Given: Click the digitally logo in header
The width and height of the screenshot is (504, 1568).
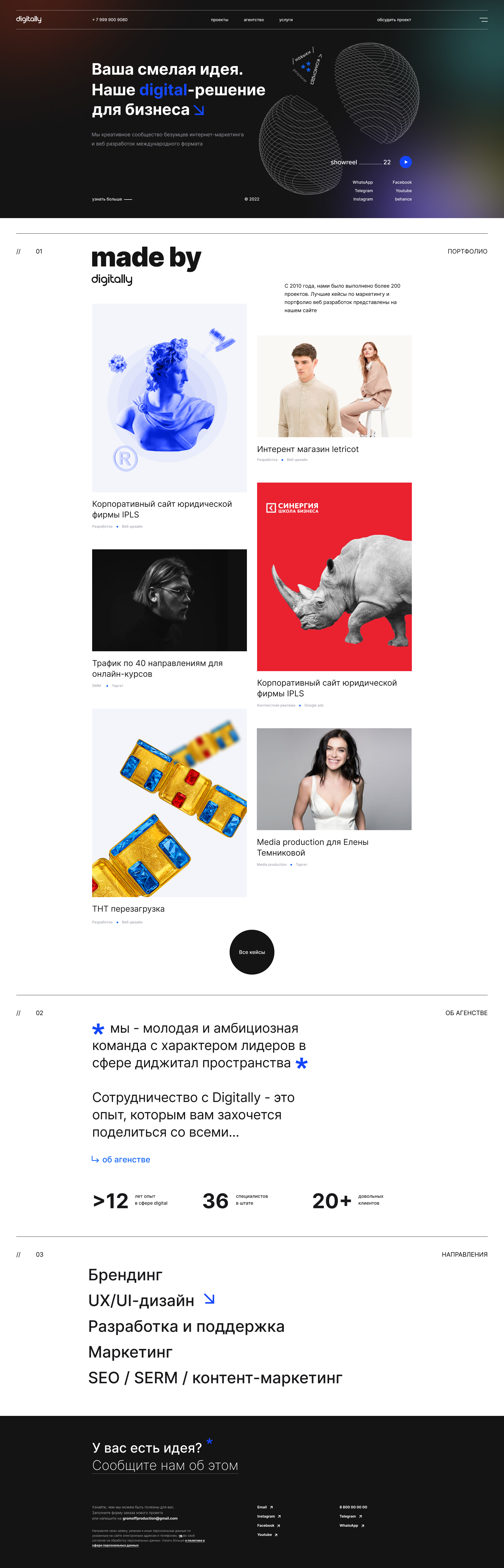Looking at the screenshot, I should tap(29, 19).
